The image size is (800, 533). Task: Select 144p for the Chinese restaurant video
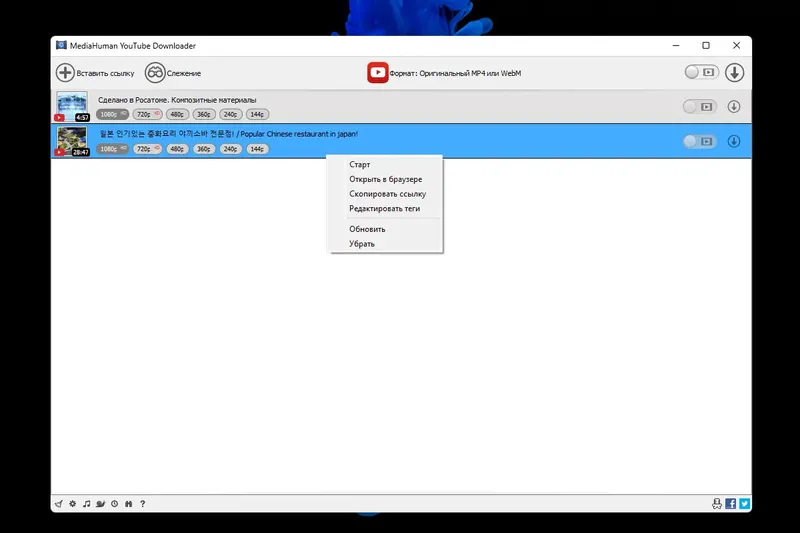[257, 149]
